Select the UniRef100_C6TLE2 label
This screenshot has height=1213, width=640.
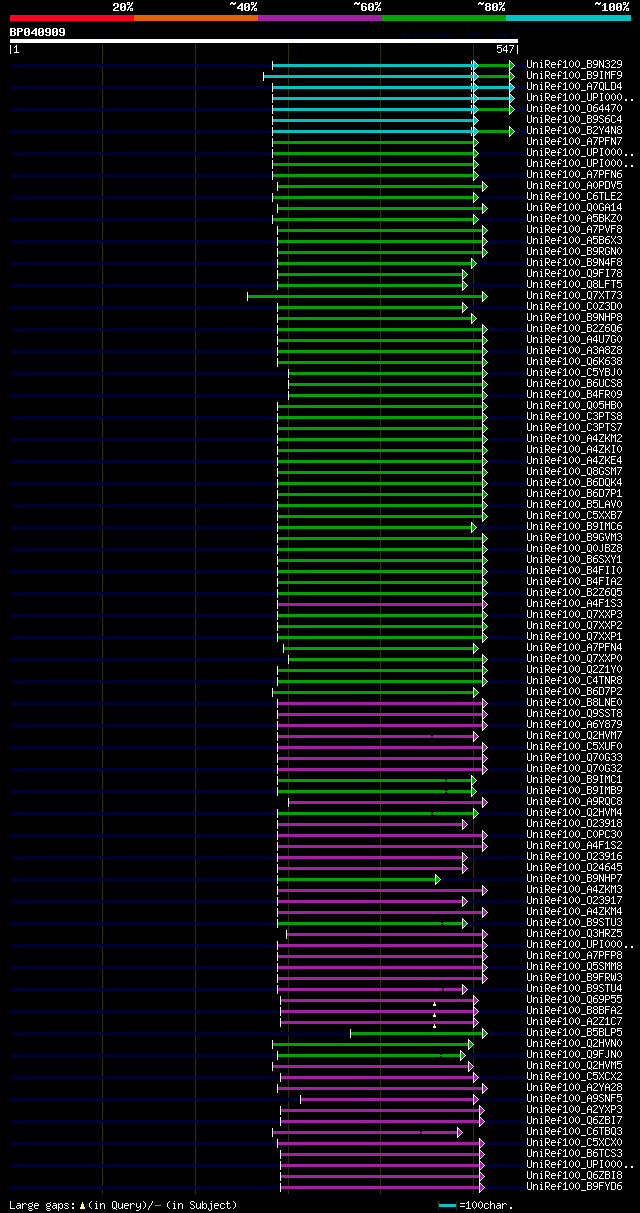[x=574, y=197]
